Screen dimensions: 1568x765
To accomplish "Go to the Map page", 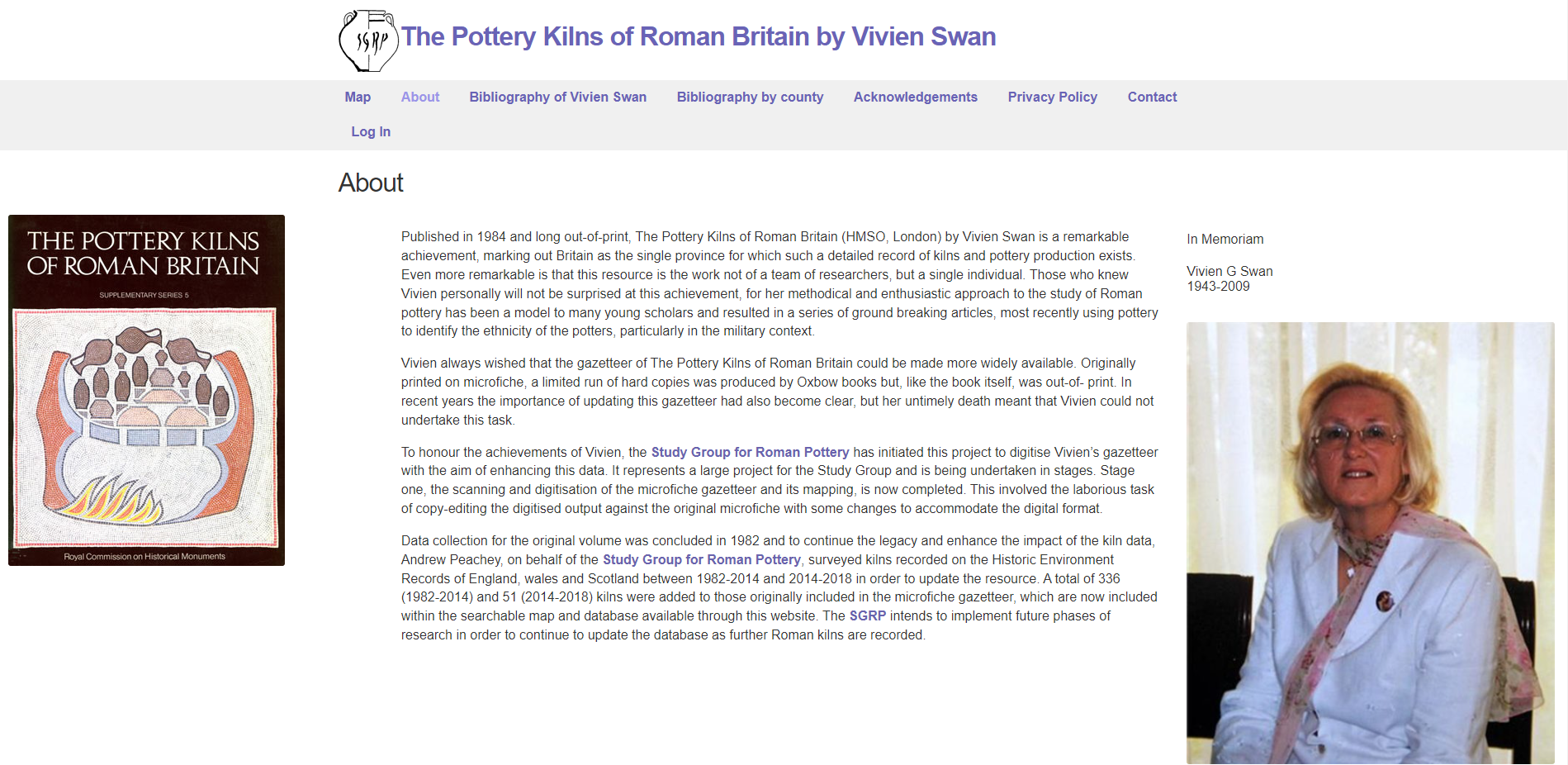I will pyautogui.click(x=358, y=97).
